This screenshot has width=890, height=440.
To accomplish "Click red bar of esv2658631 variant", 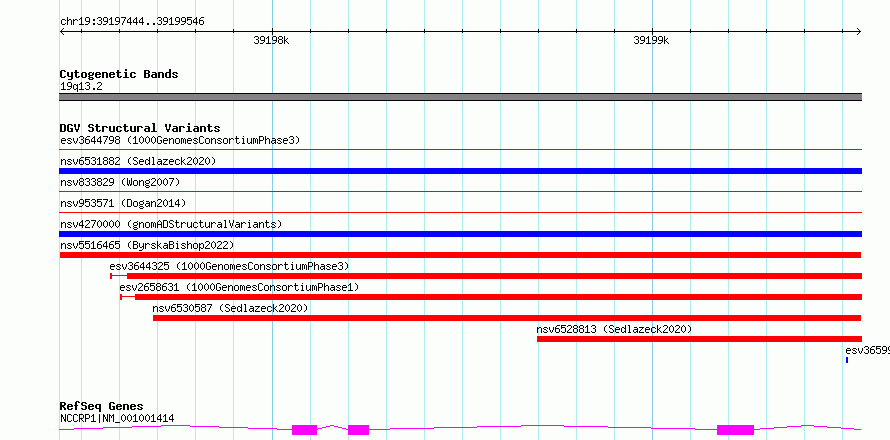I will click(x=498, y=297).
